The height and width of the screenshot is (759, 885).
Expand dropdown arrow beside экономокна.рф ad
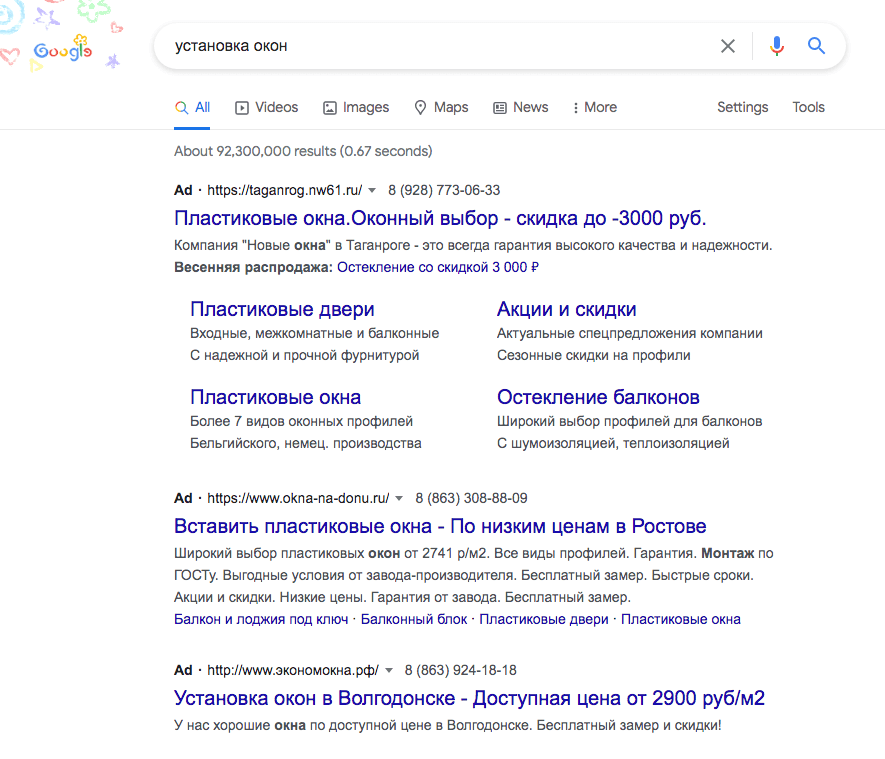coord(390,670)
